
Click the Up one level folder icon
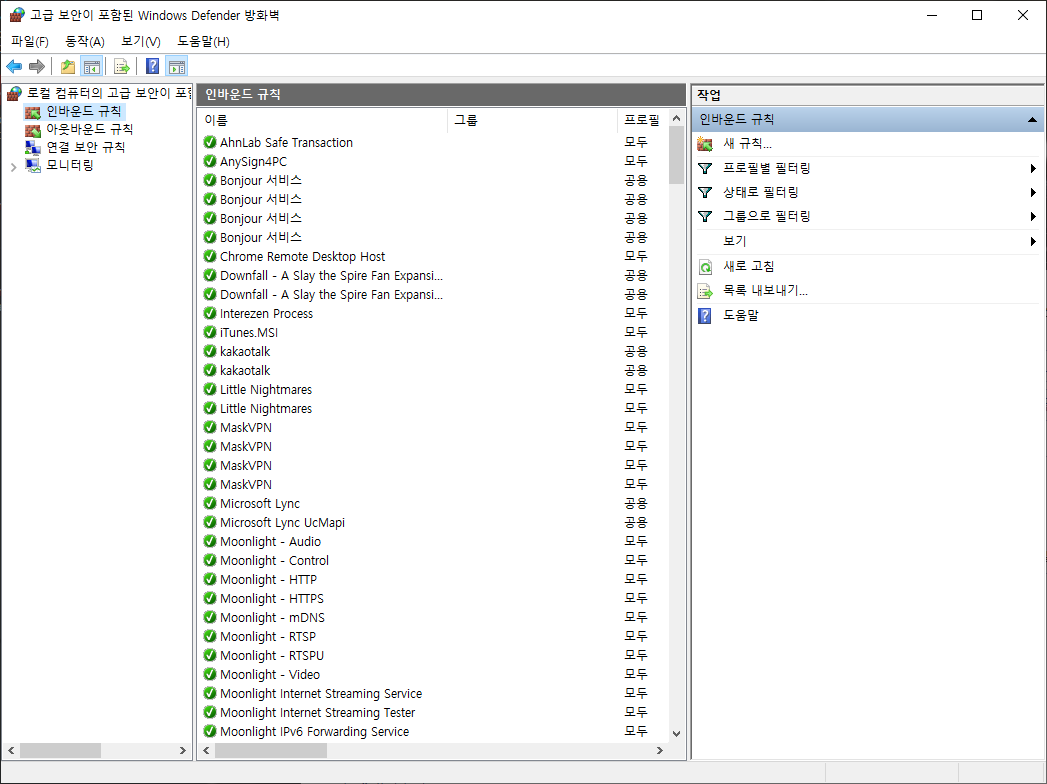click(x=67, y=66)
